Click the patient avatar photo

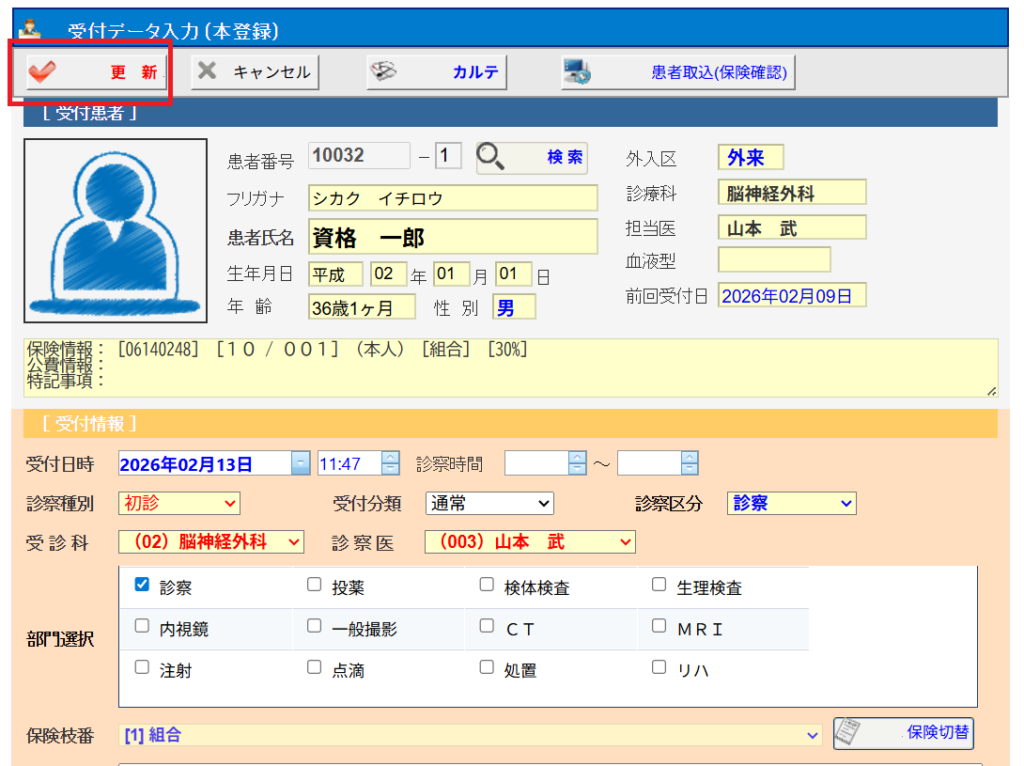(115, 230)
